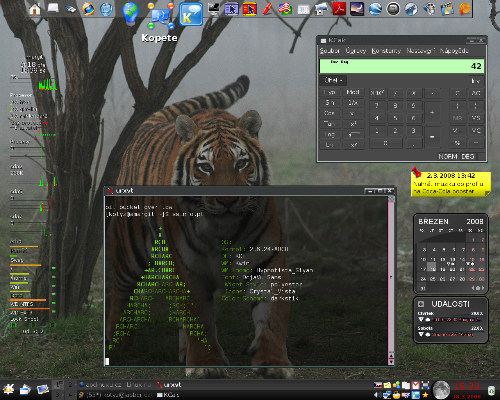Open the home folder dock icon

coord(35,9)
